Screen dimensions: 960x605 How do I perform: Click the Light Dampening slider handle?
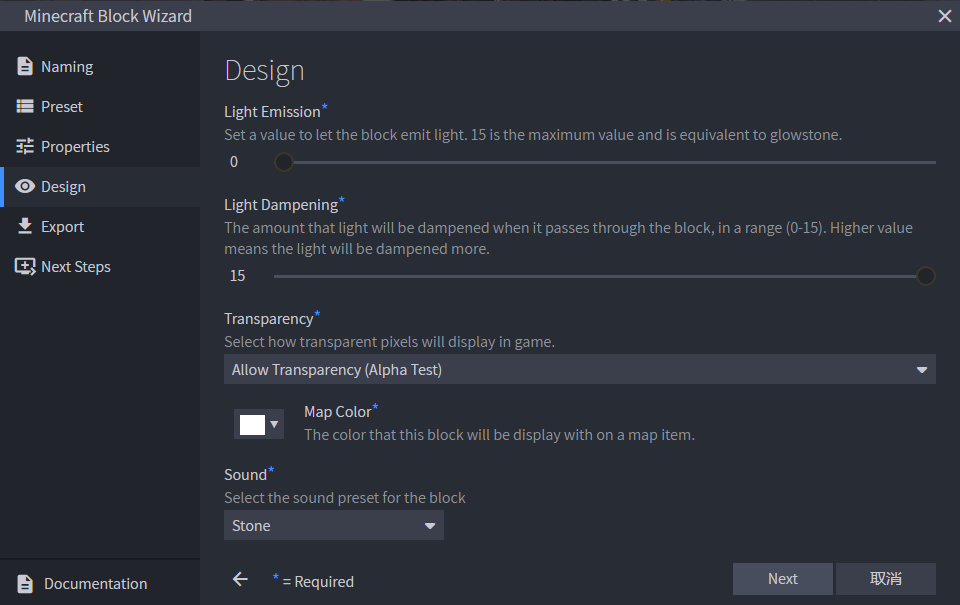[926, 276]
